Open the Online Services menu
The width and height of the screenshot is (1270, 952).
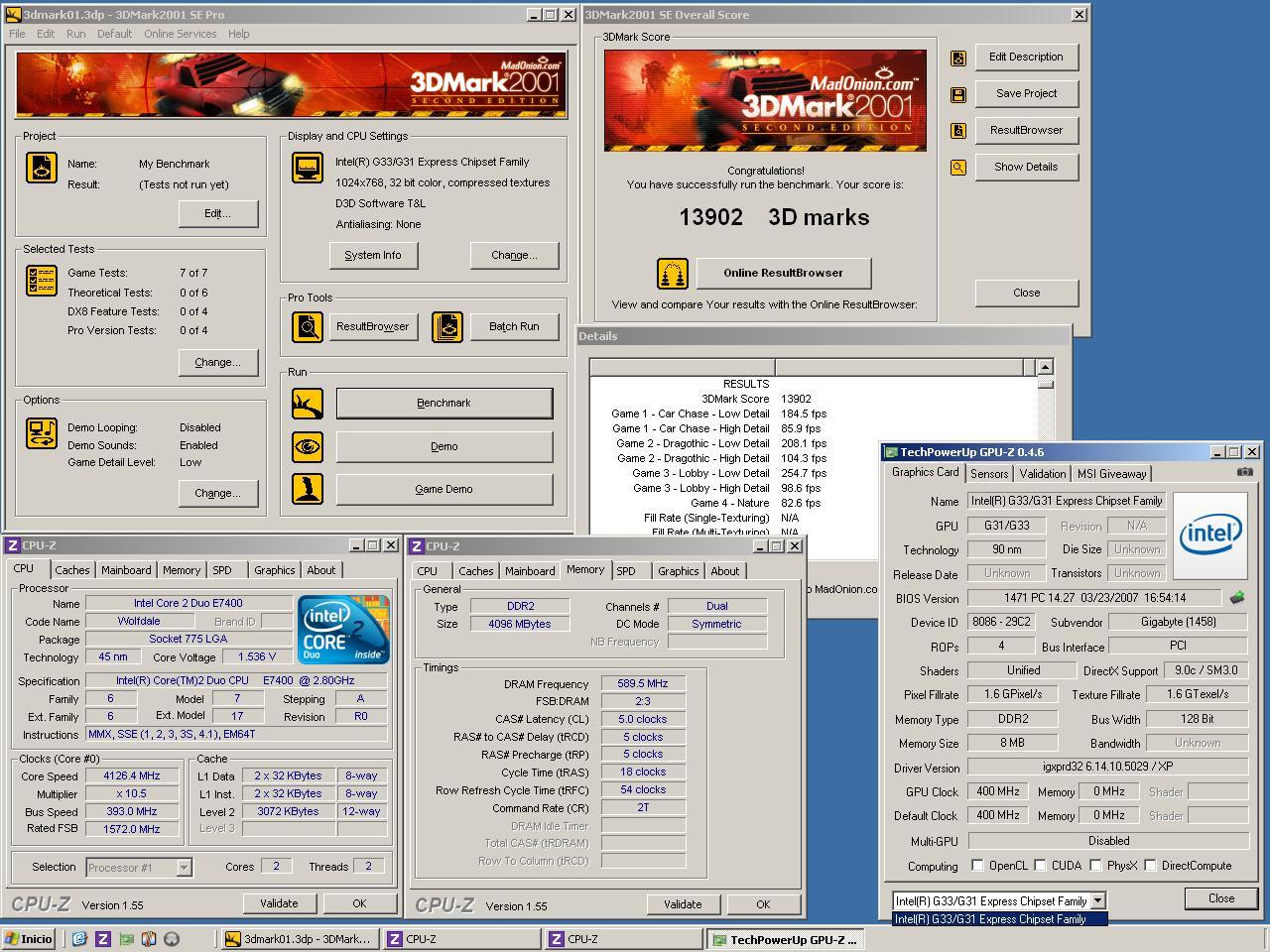point(180,34)
